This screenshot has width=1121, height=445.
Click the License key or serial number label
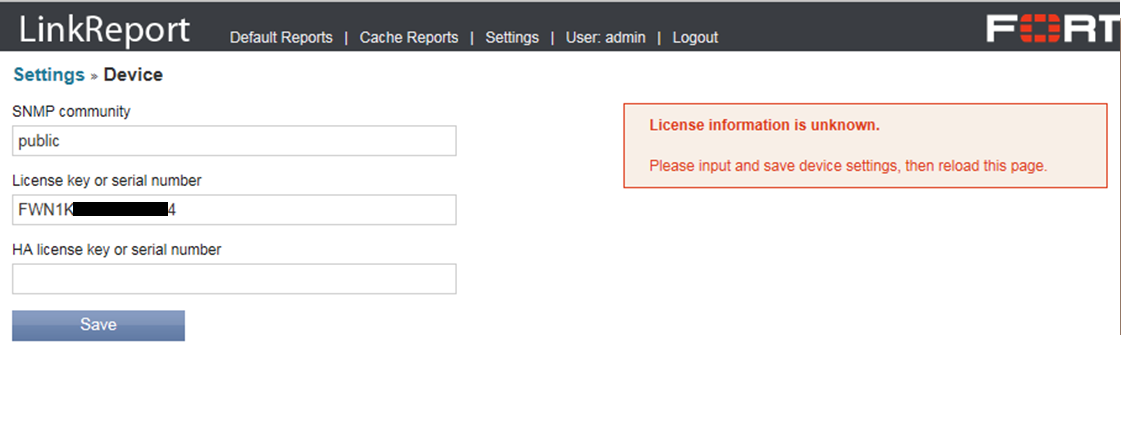coord(107,181)
